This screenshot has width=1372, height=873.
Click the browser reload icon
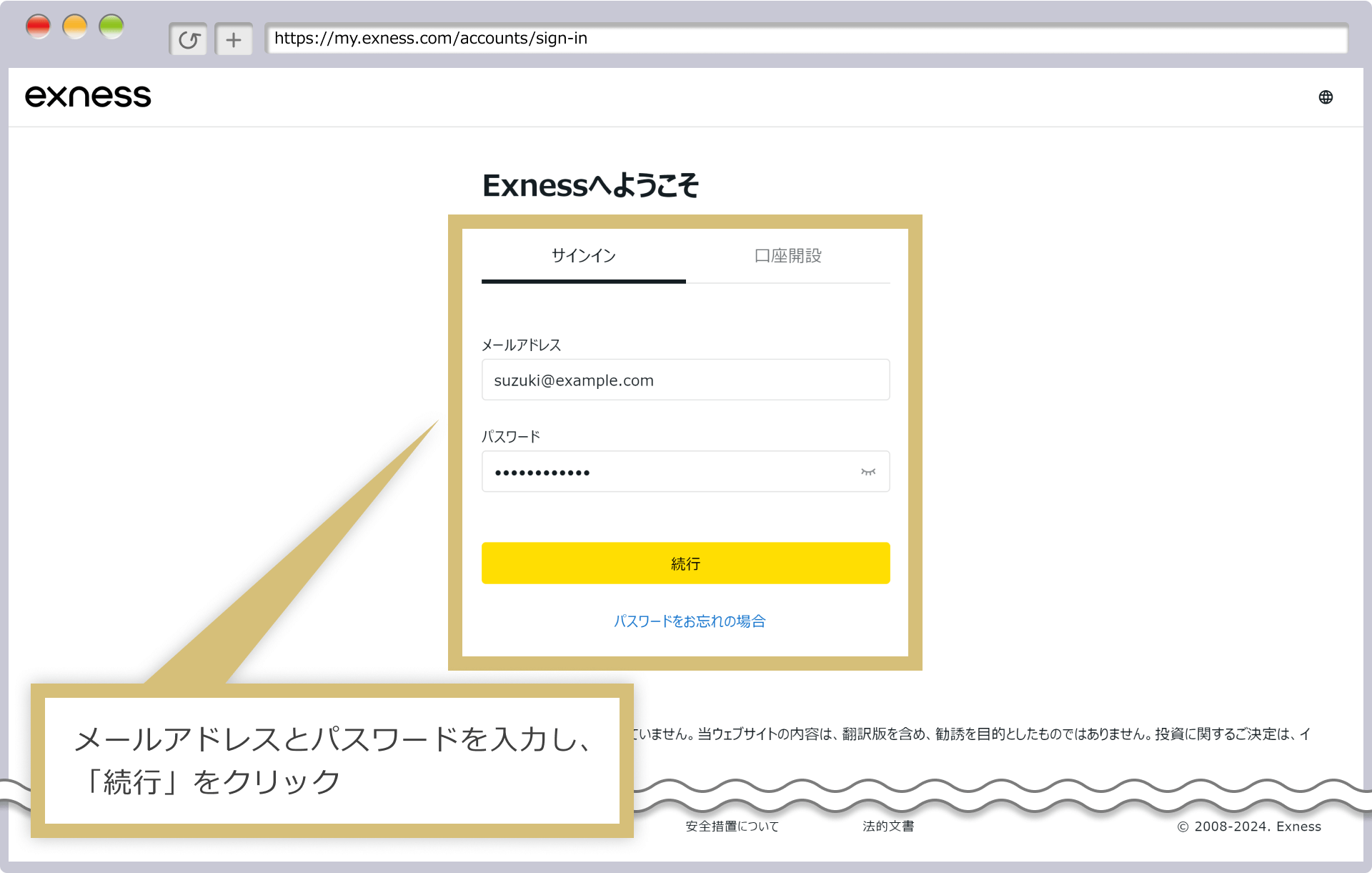tap(189, 39)
